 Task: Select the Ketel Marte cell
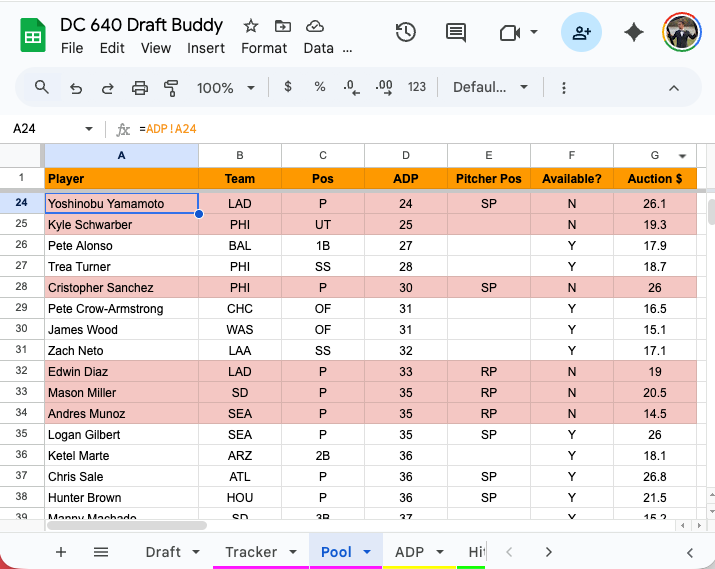[x=121, y=455]
